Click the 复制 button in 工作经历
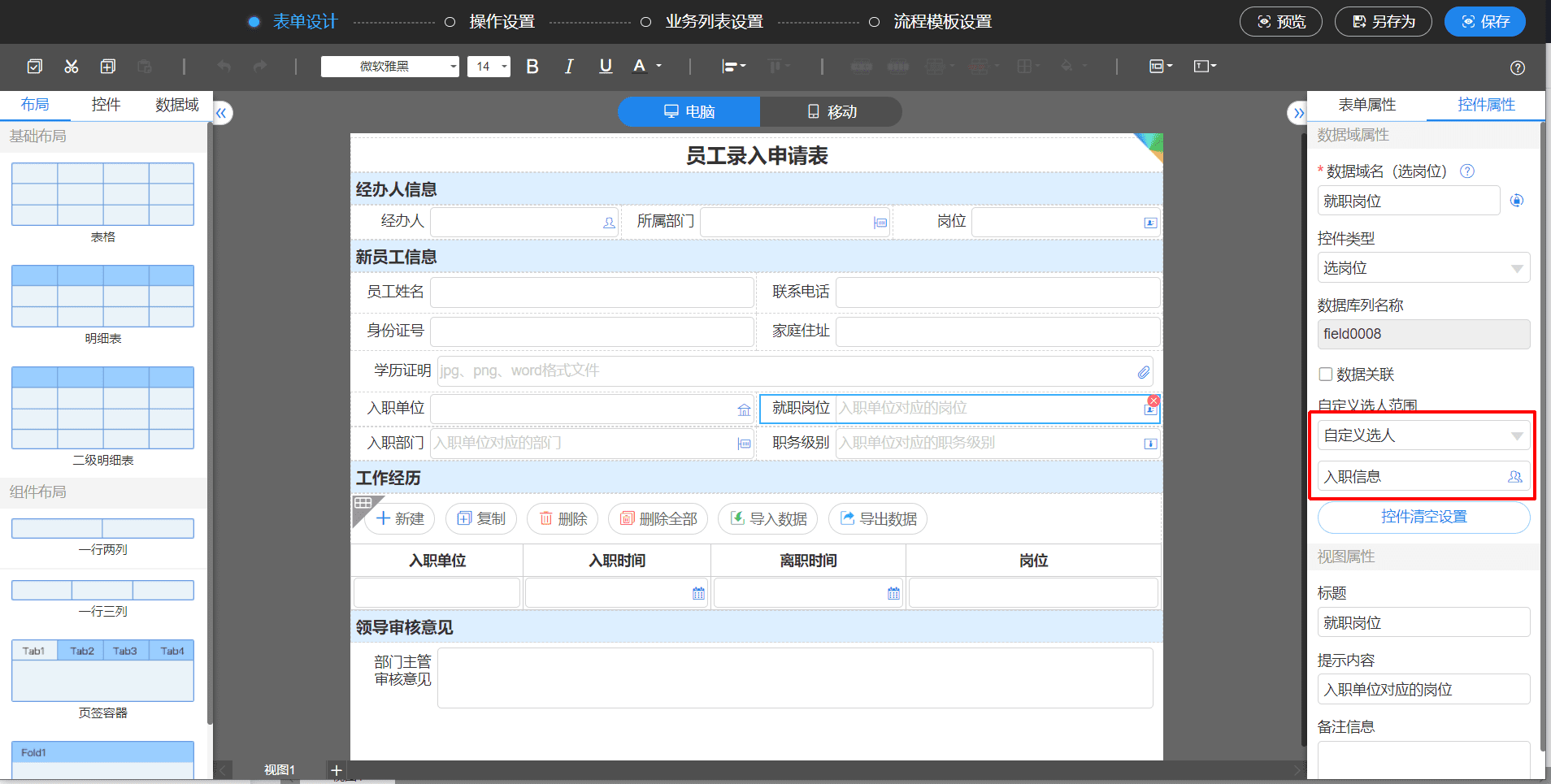Viewport: 1551px width, 784px height. coord(481,519)
